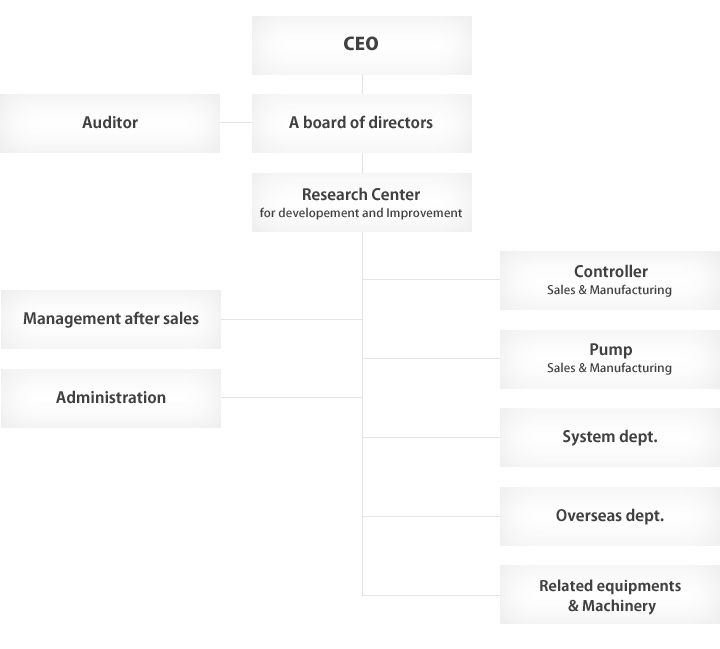Click the '& Machinery' text line
The width and height of the screenshot is (720, 649).
pos(612,606)
